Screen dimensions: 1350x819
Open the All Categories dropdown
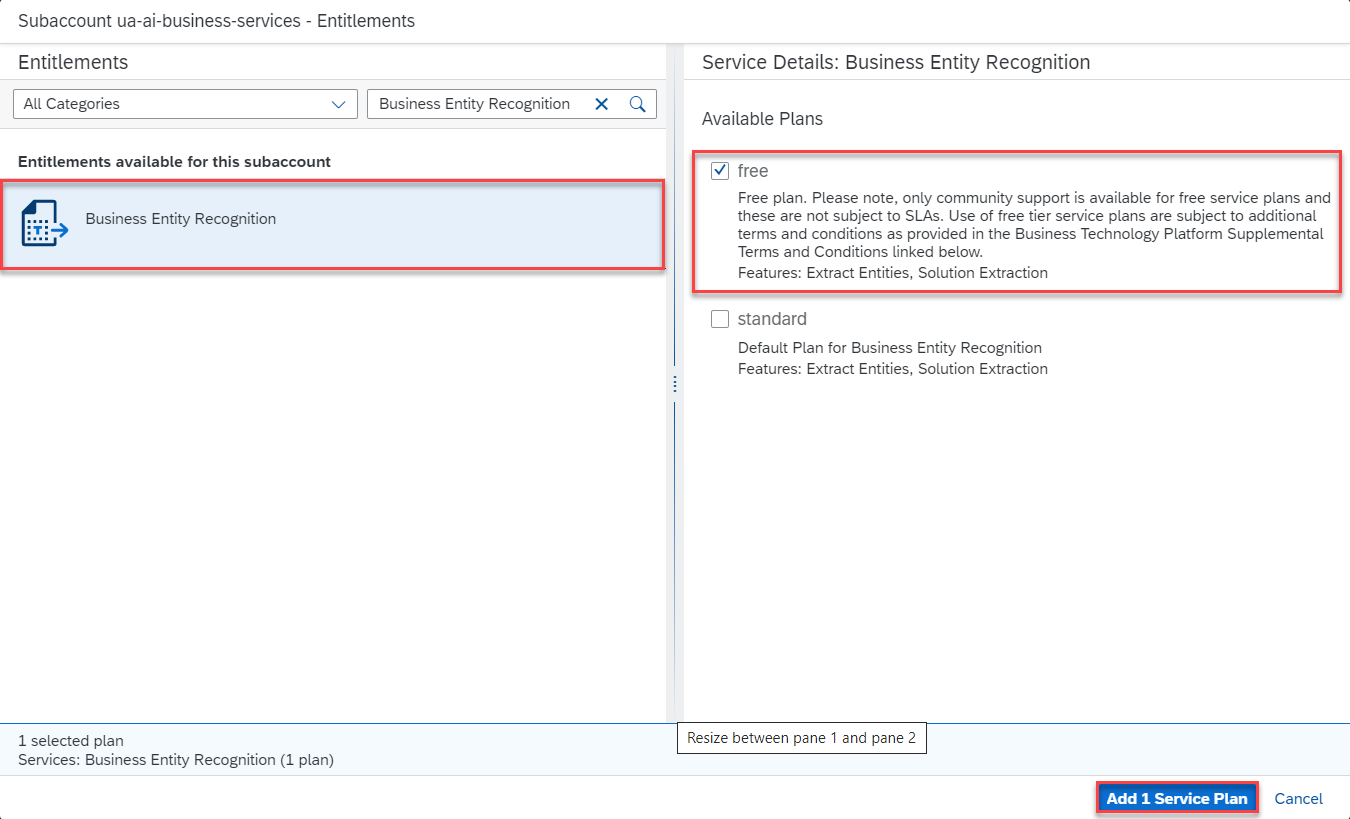pos(185,104)
